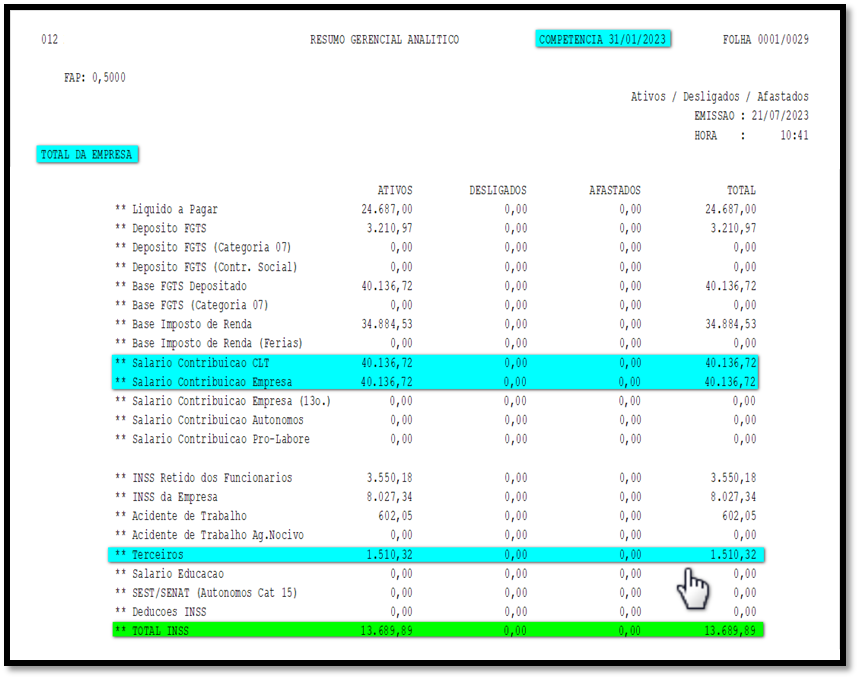The image size is (859, 679).
Task: Click TOTAL INSS 13.689,89 under ATIVOS
Action: tap(387, 631)
